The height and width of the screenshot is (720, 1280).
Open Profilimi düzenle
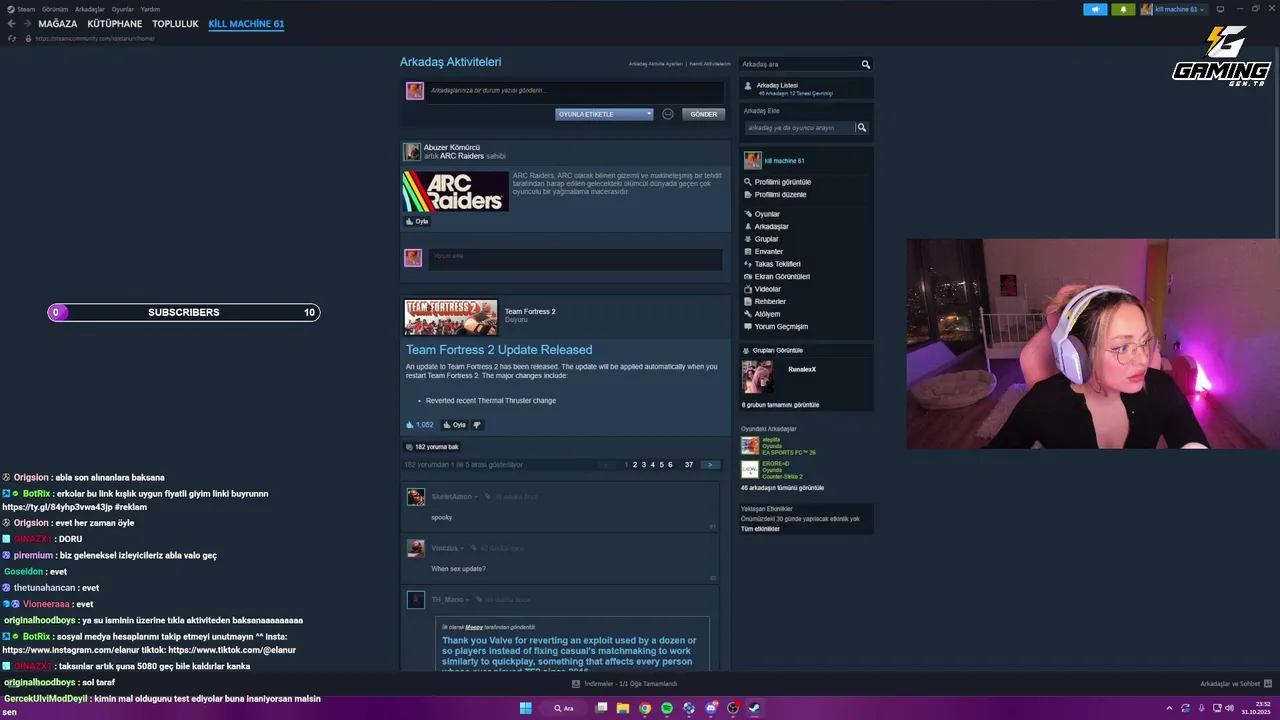coord(780,195)
